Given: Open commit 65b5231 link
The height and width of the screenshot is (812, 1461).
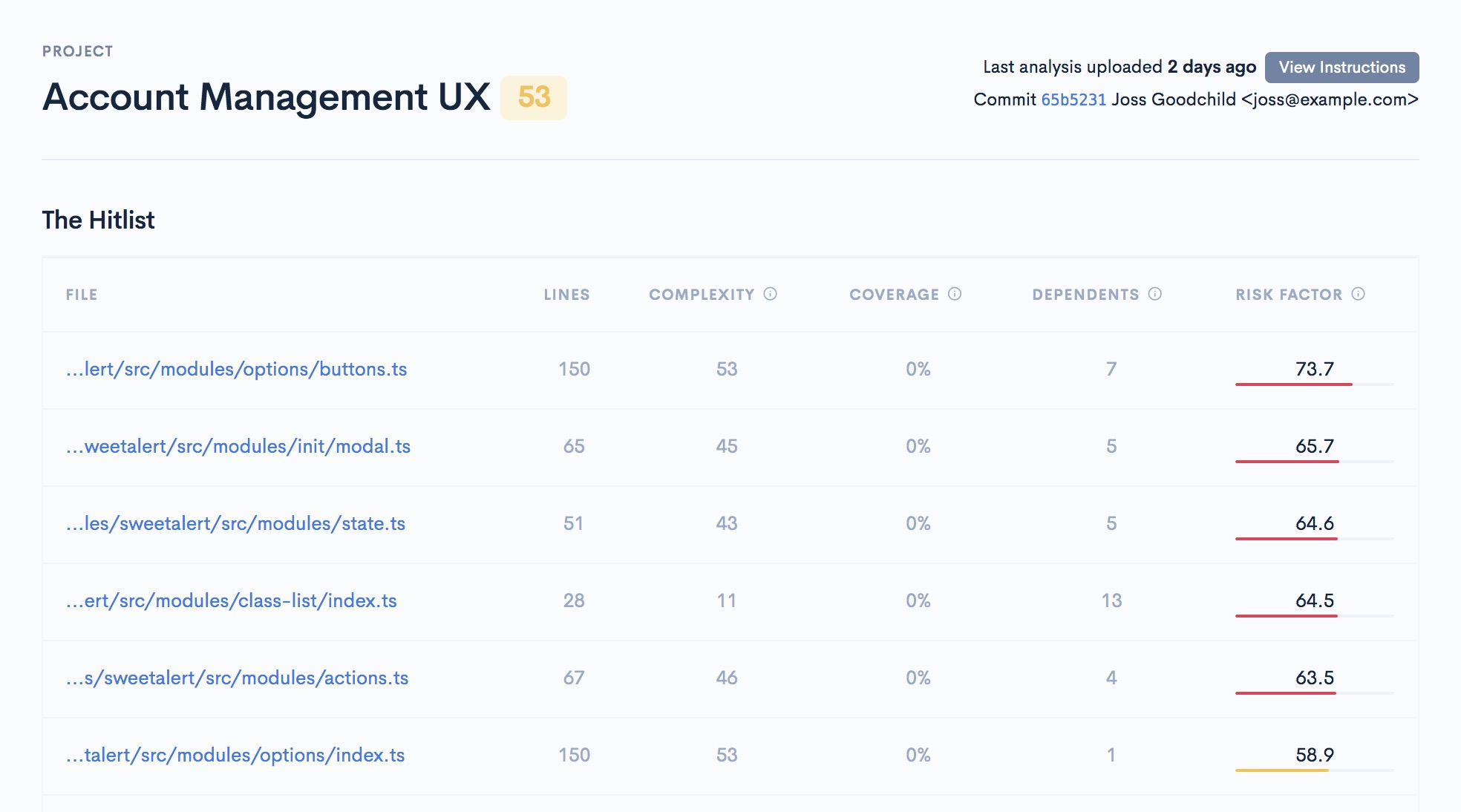Looking at the screenshot, I should coord(1073,99).
